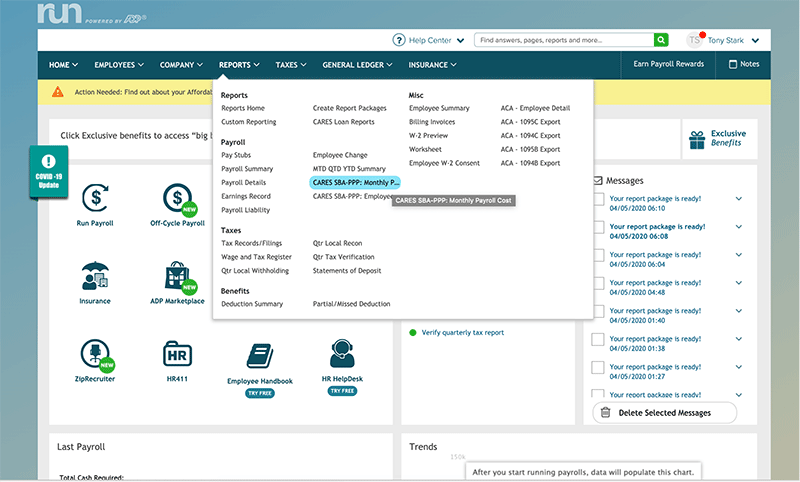Expand the 04:48 message chevron
Image resolution: width=800 pixels, height=482 pixels.
[739, 283]
